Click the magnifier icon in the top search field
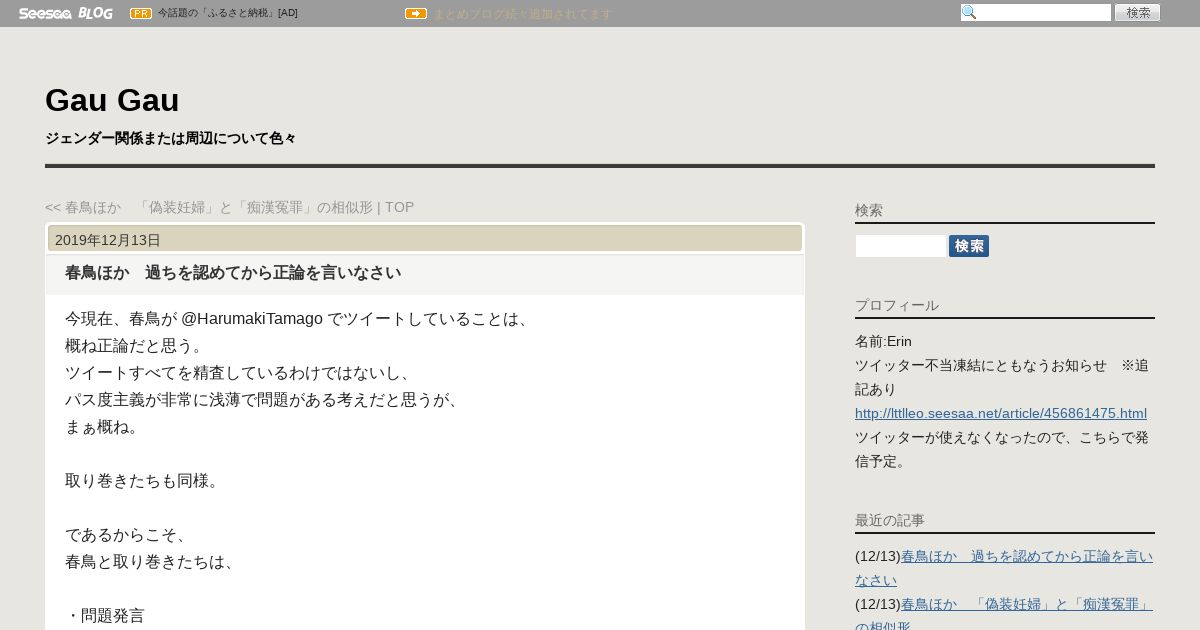Viewport: 1200px width, 630px height. 969,12
